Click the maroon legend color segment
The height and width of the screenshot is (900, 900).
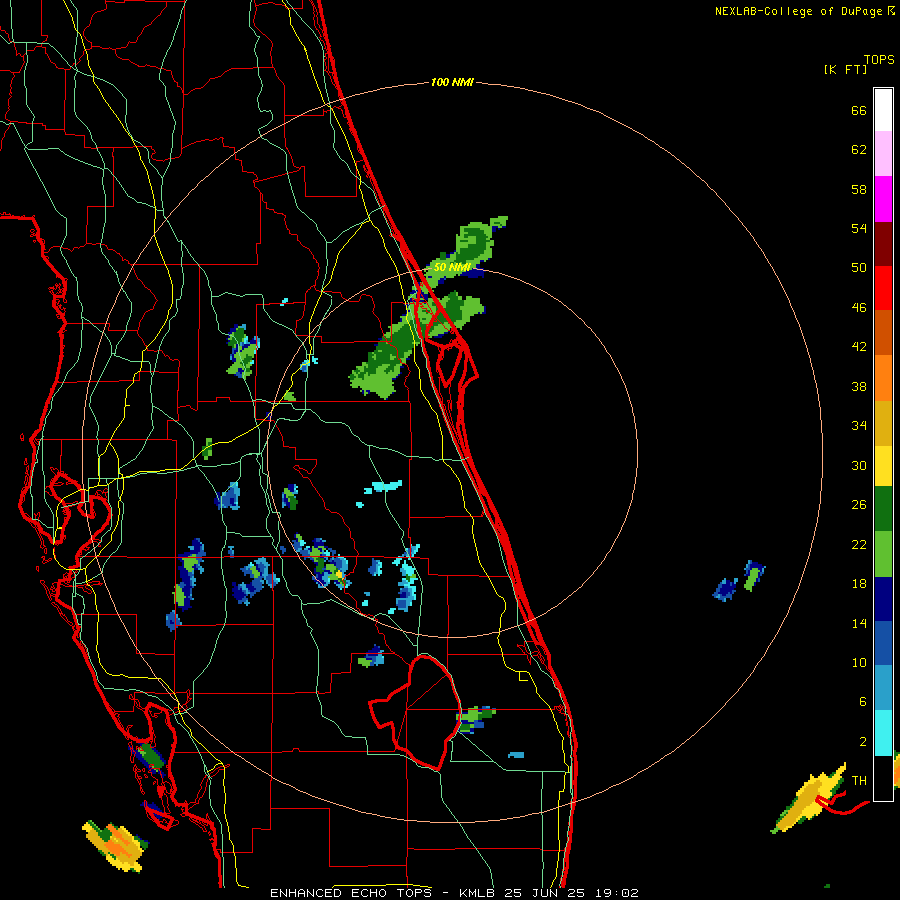[x=883, y=244]
